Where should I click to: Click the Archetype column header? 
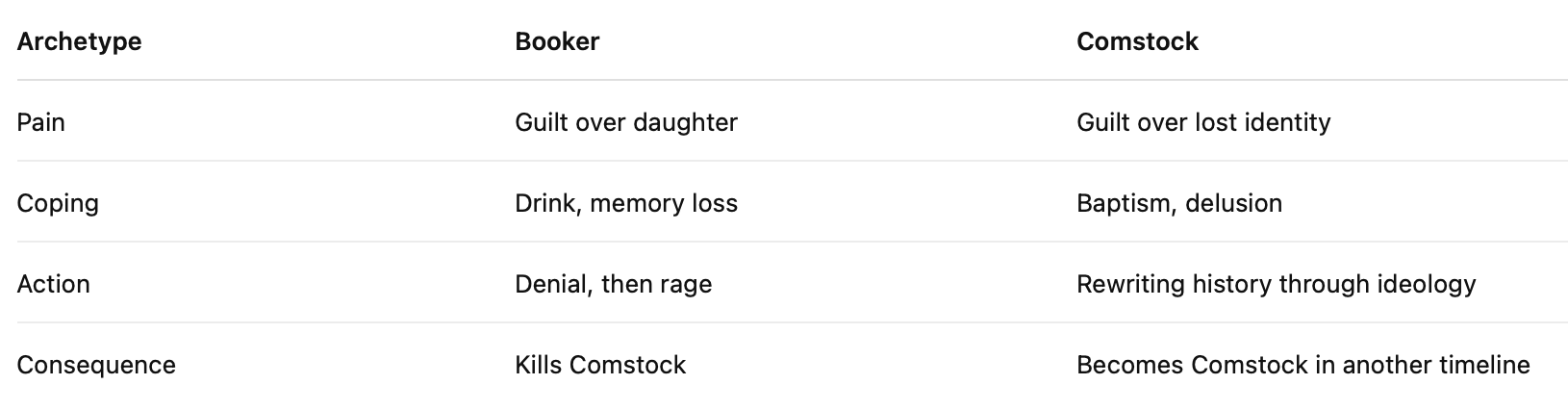coord(79,41)
